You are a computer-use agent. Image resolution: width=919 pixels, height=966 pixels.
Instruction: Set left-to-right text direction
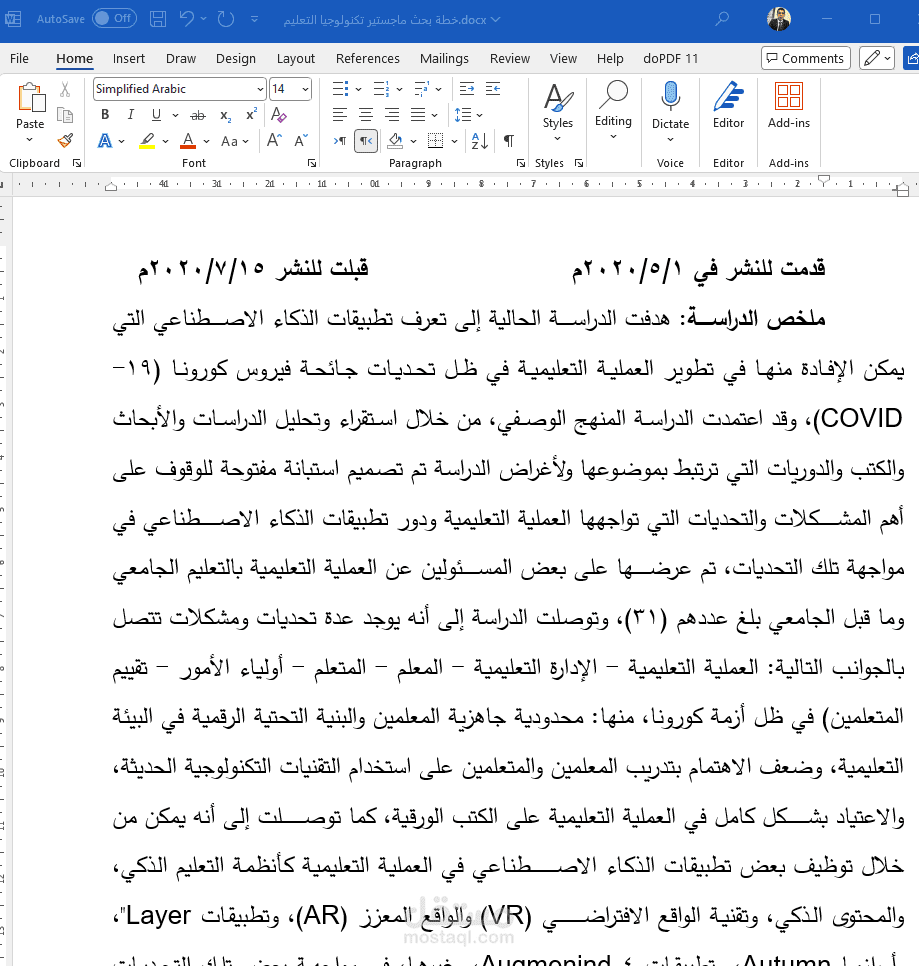[340, 141]
